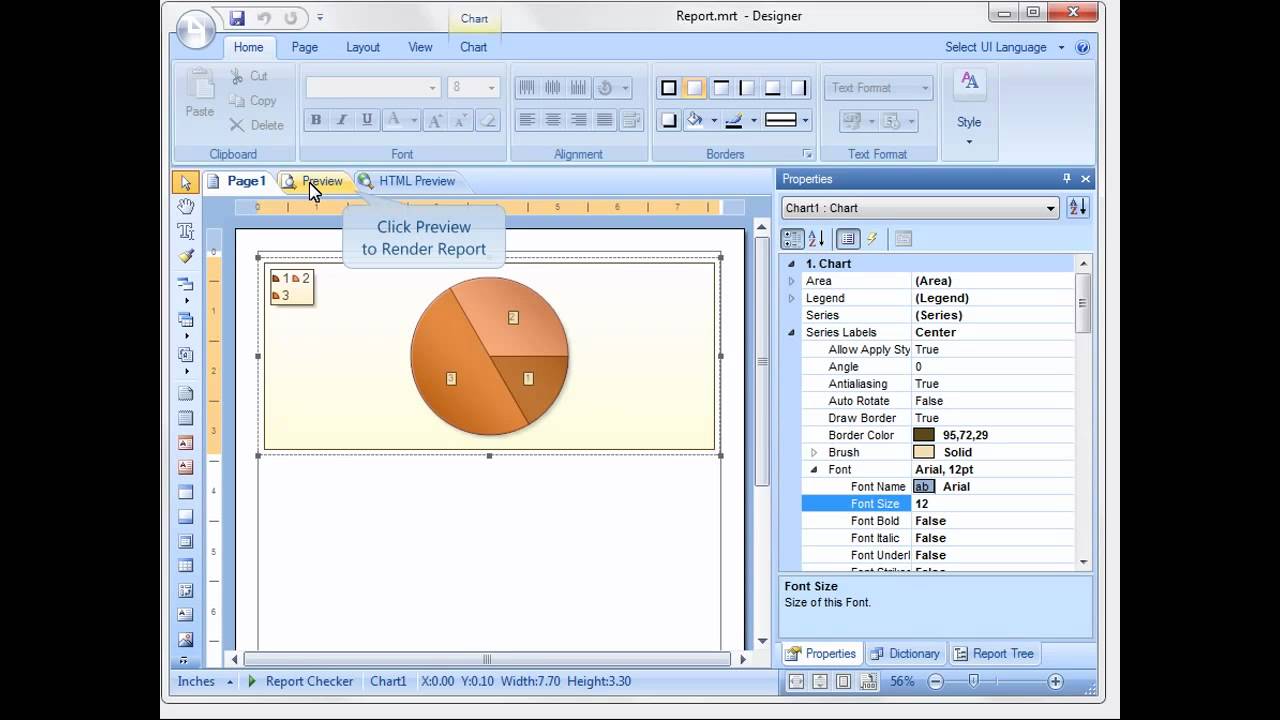This screenshot has height=720, width=1280.
Task: Click the picture component icon in toolbox
Action: point(185,640)
